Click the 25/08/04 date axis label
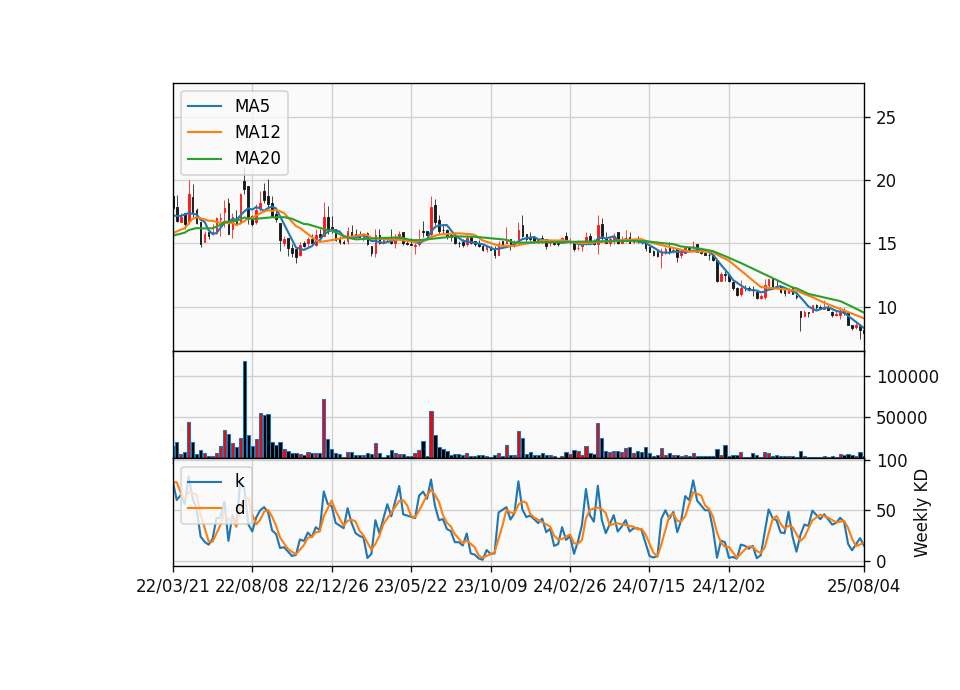960x690 pixels. 863,586
